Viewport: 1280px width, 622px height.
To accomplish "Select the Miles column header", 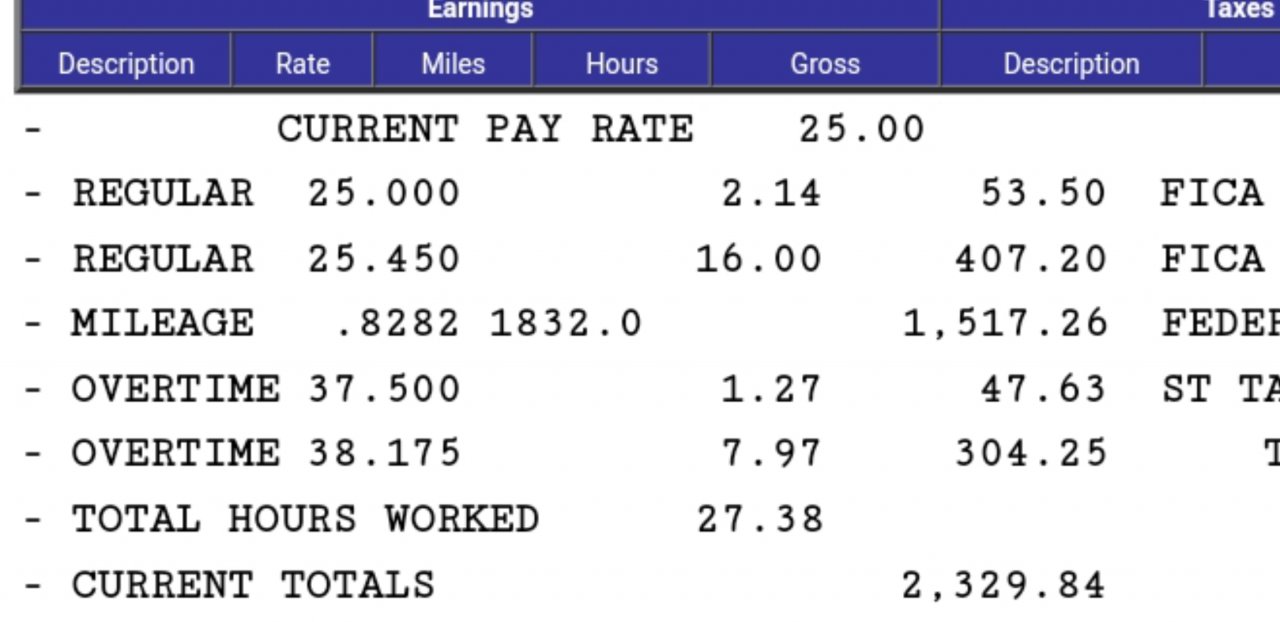I will coord(453,63).
